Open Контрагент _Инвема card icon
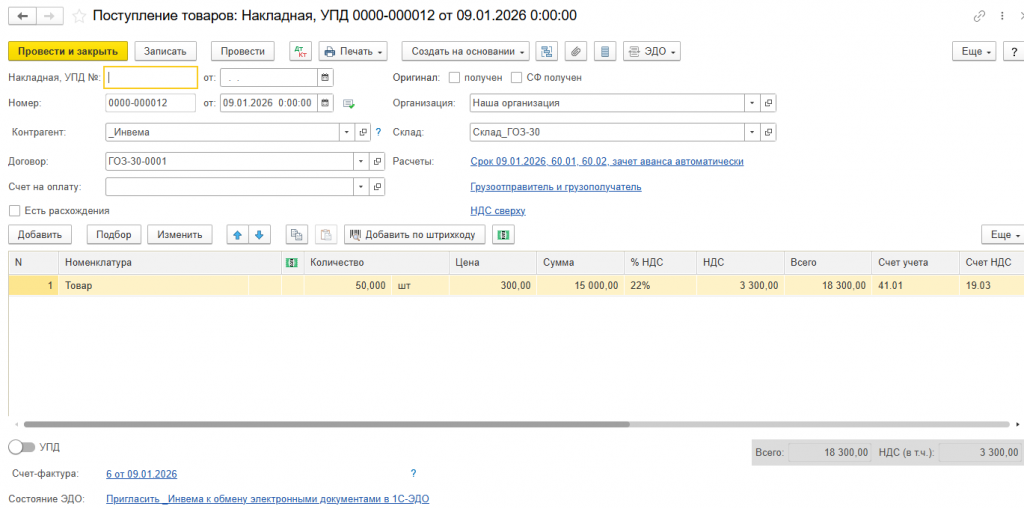 click(363, 132)
